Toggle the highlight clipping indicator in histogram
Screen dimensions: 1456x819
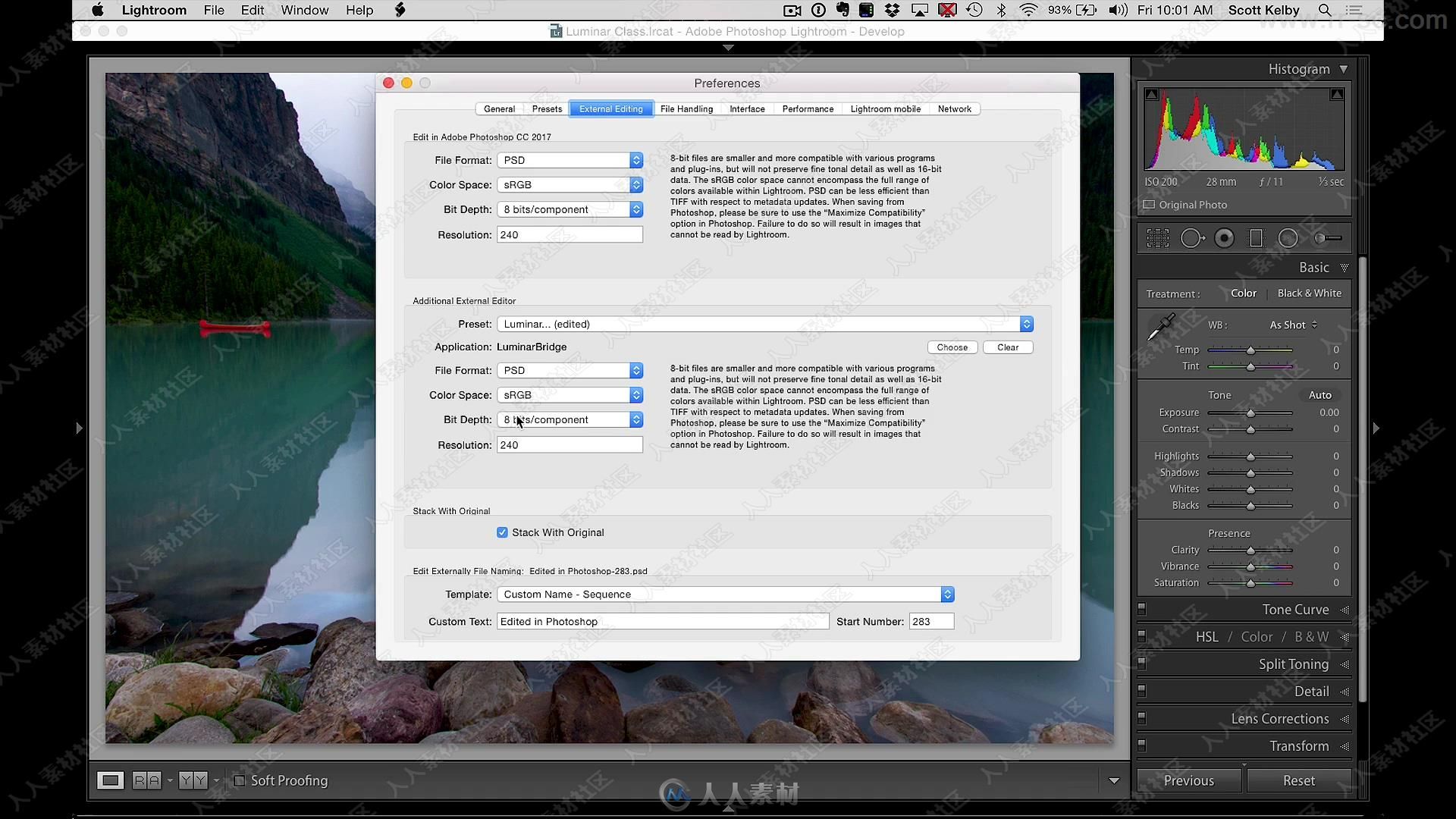[1337, 95]
